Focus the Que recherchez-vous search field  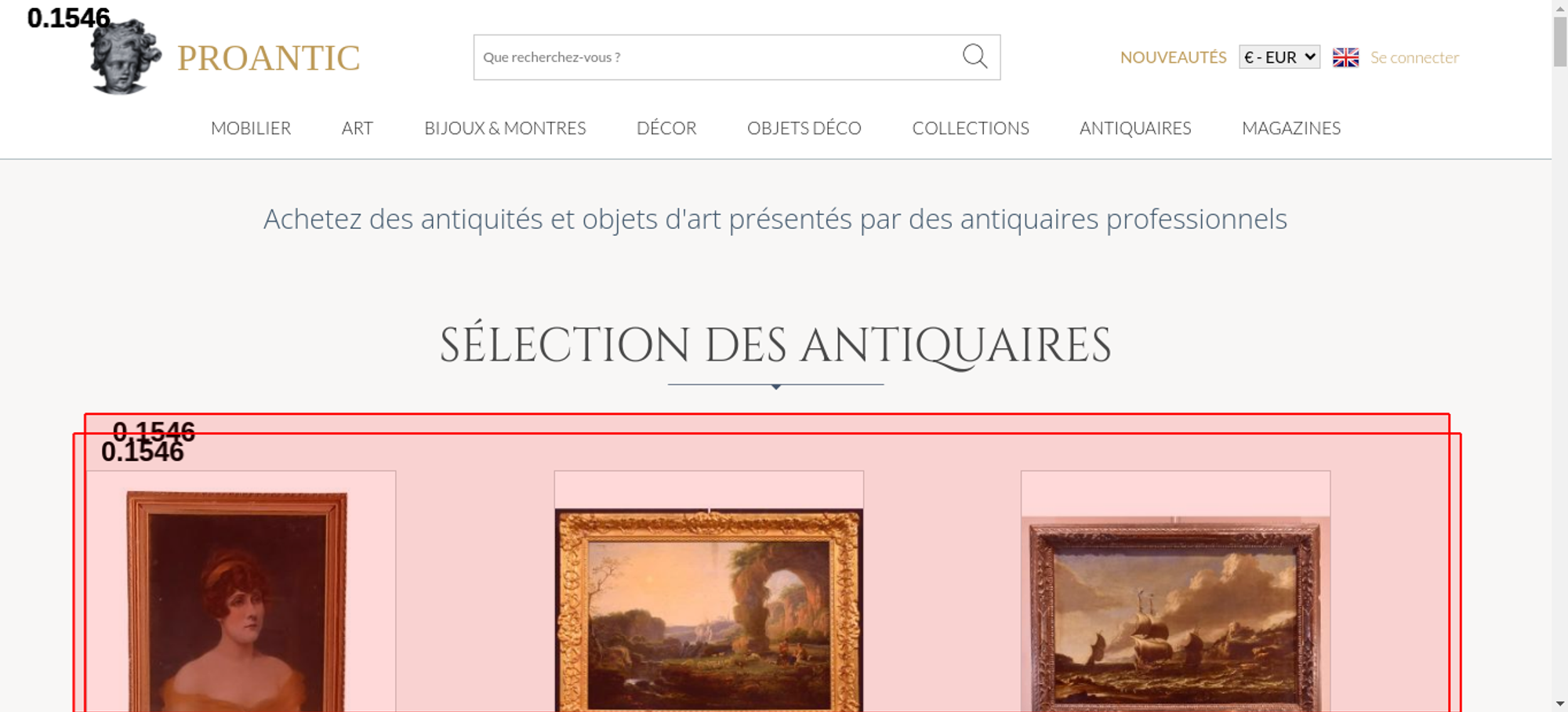[717, 57]
